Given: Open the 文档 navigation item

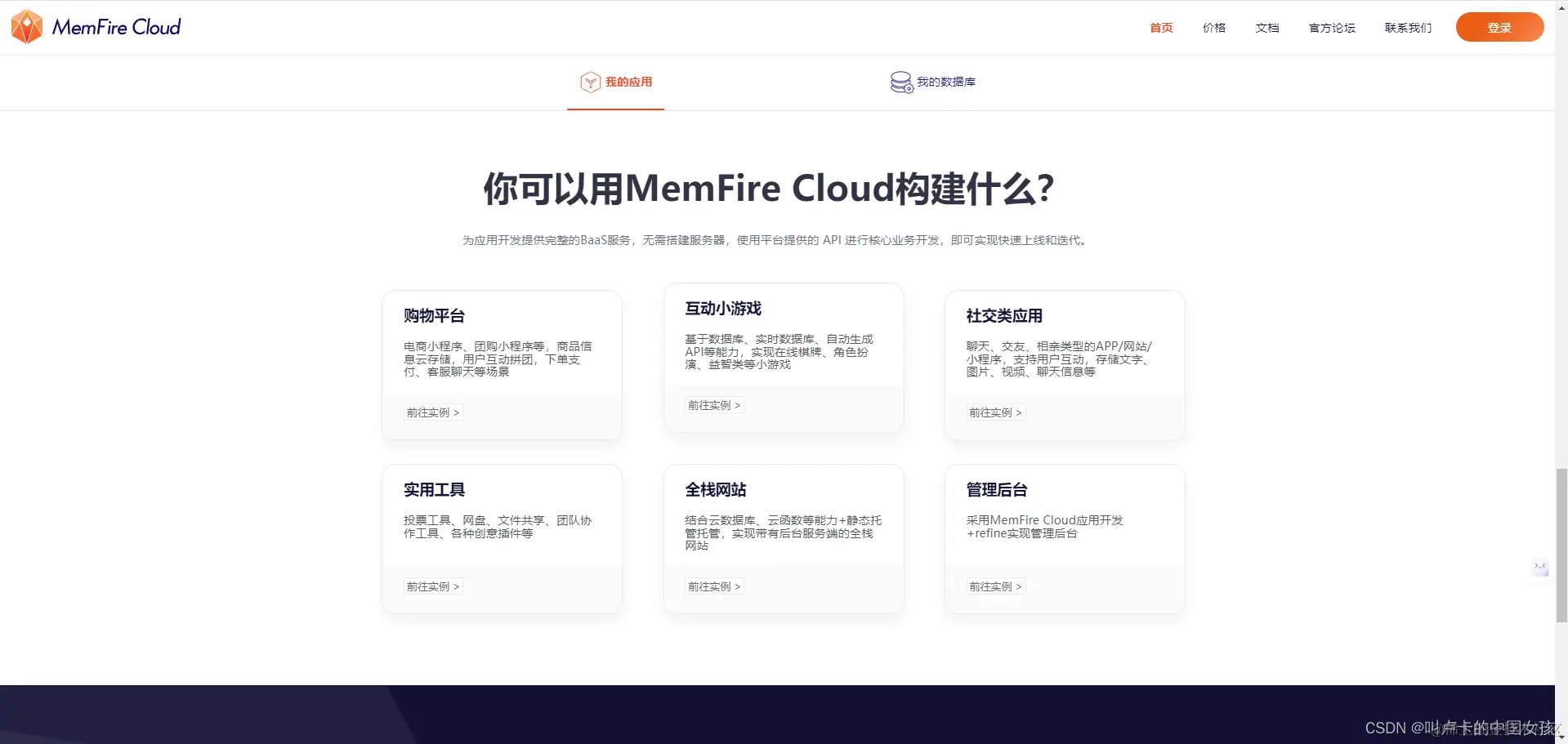Looking at the screenshot, I should point(1267,28).
